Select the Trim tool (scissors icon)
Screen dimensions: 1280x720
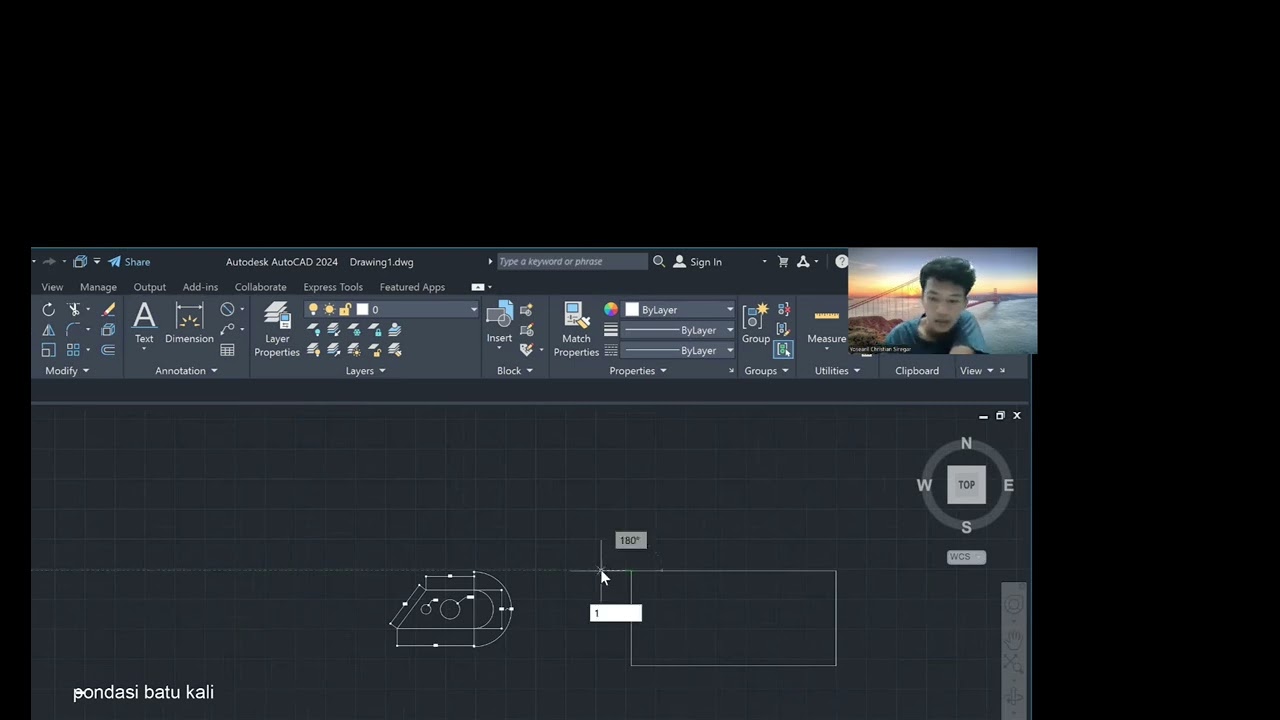(x=74, y=310)
